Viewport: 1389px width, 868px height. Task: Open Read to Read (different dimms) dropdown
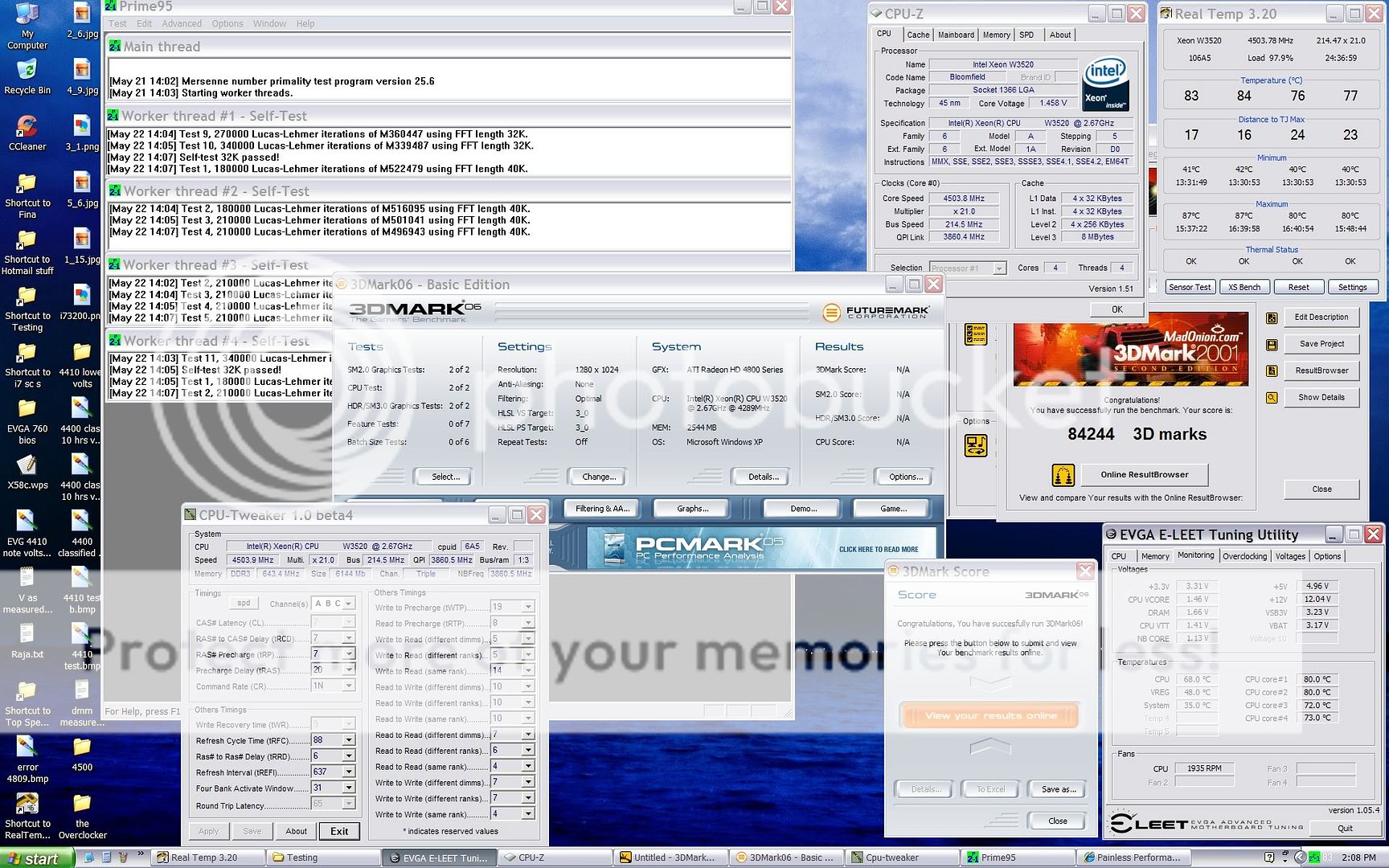[528, 735]
